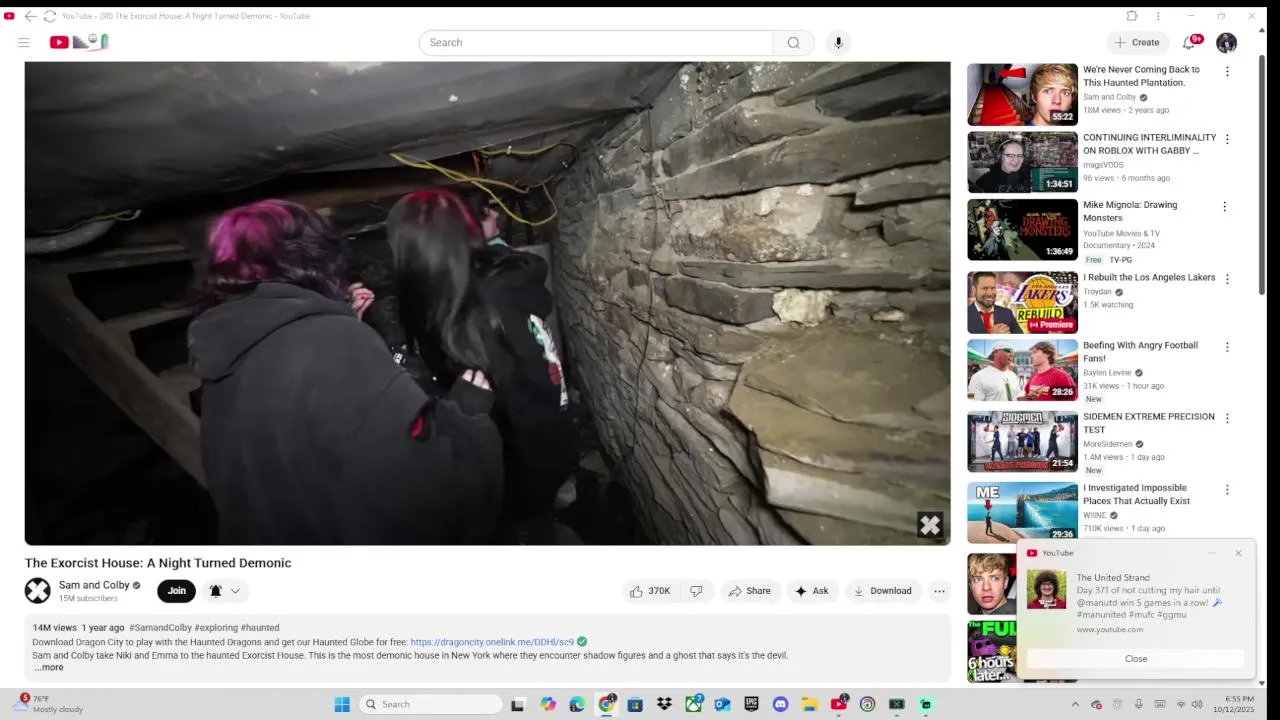Reload the page with refresh icon
The height and width of the screenshot is (720, 1280).
click(49, 16)
